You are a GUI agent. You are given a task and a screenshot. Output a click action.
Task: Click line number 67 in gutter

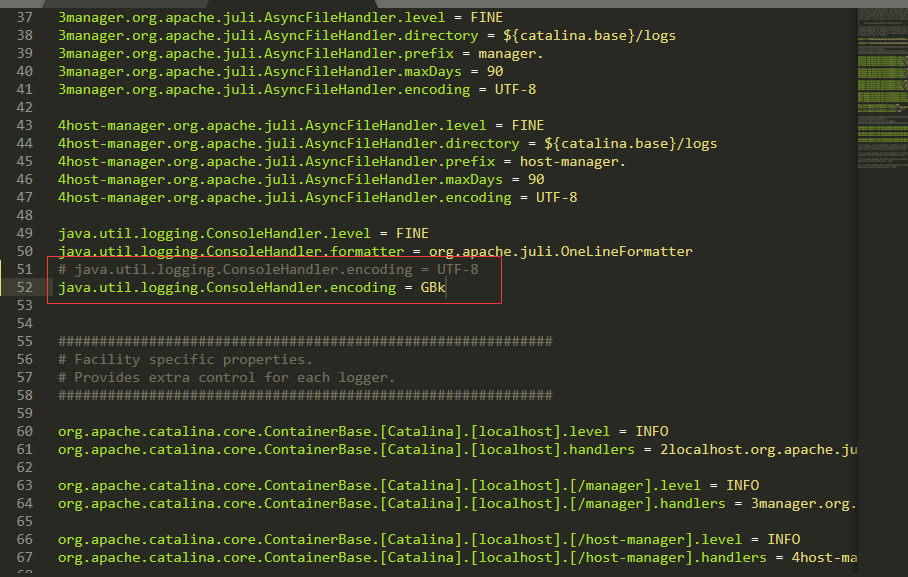click(24, 557)
